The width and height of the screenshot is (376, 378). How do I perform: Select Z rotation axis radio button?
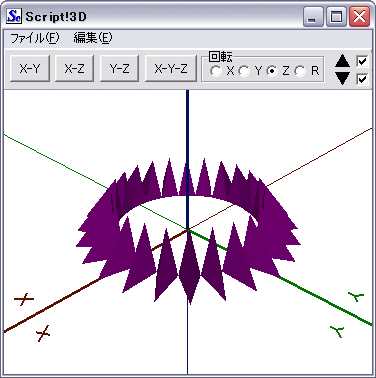coord(272,71)
